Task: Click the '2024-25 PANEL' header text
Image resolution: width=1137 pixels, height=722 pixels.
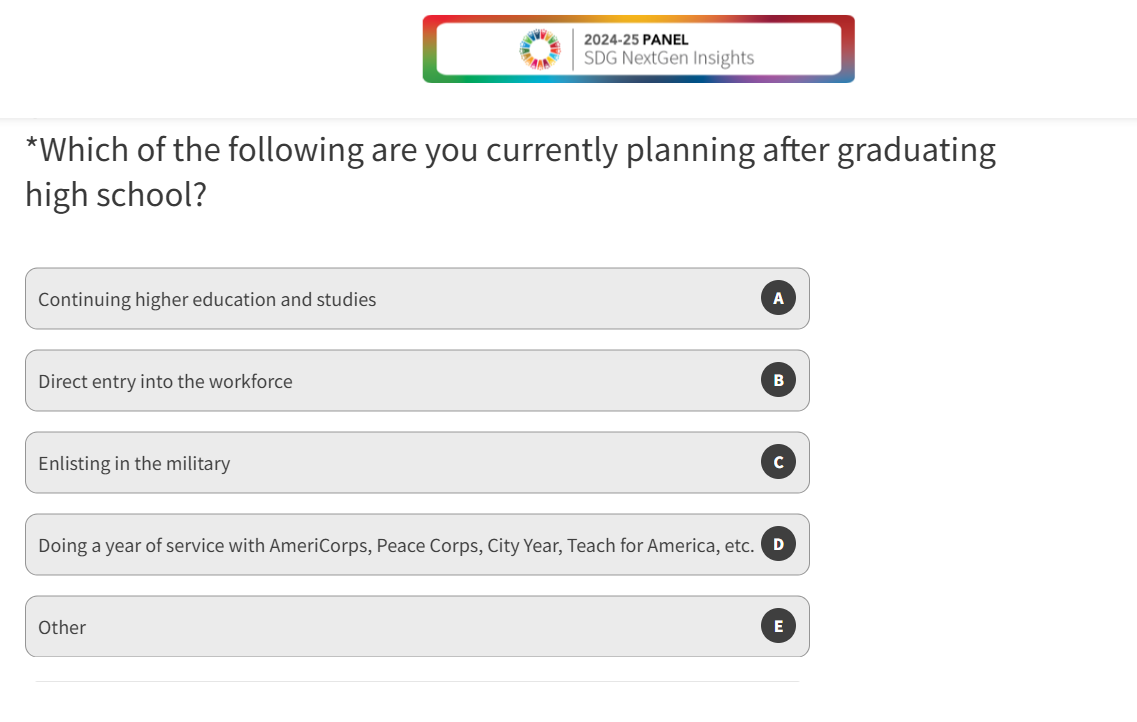Action: coord(636,40)
